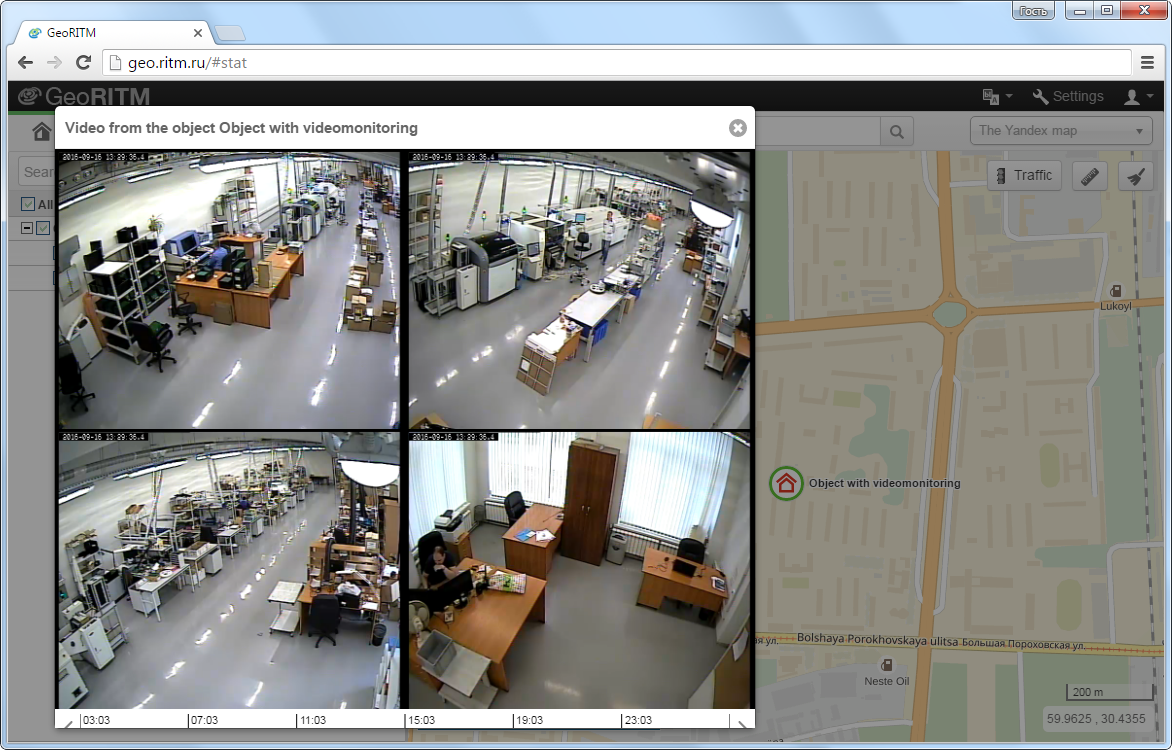Switch to the GeoRITM browser tab
Image resolution: width=1172 pixels, height=750 pixels.
(x=112, y=33)
